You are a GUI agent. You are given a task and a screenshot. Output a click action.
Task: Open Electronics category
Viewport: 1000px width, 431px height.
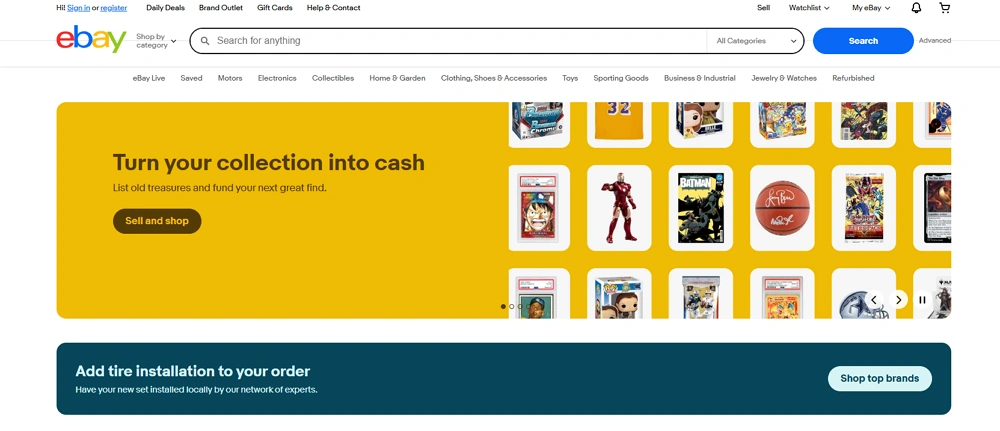tap(277, 78)
